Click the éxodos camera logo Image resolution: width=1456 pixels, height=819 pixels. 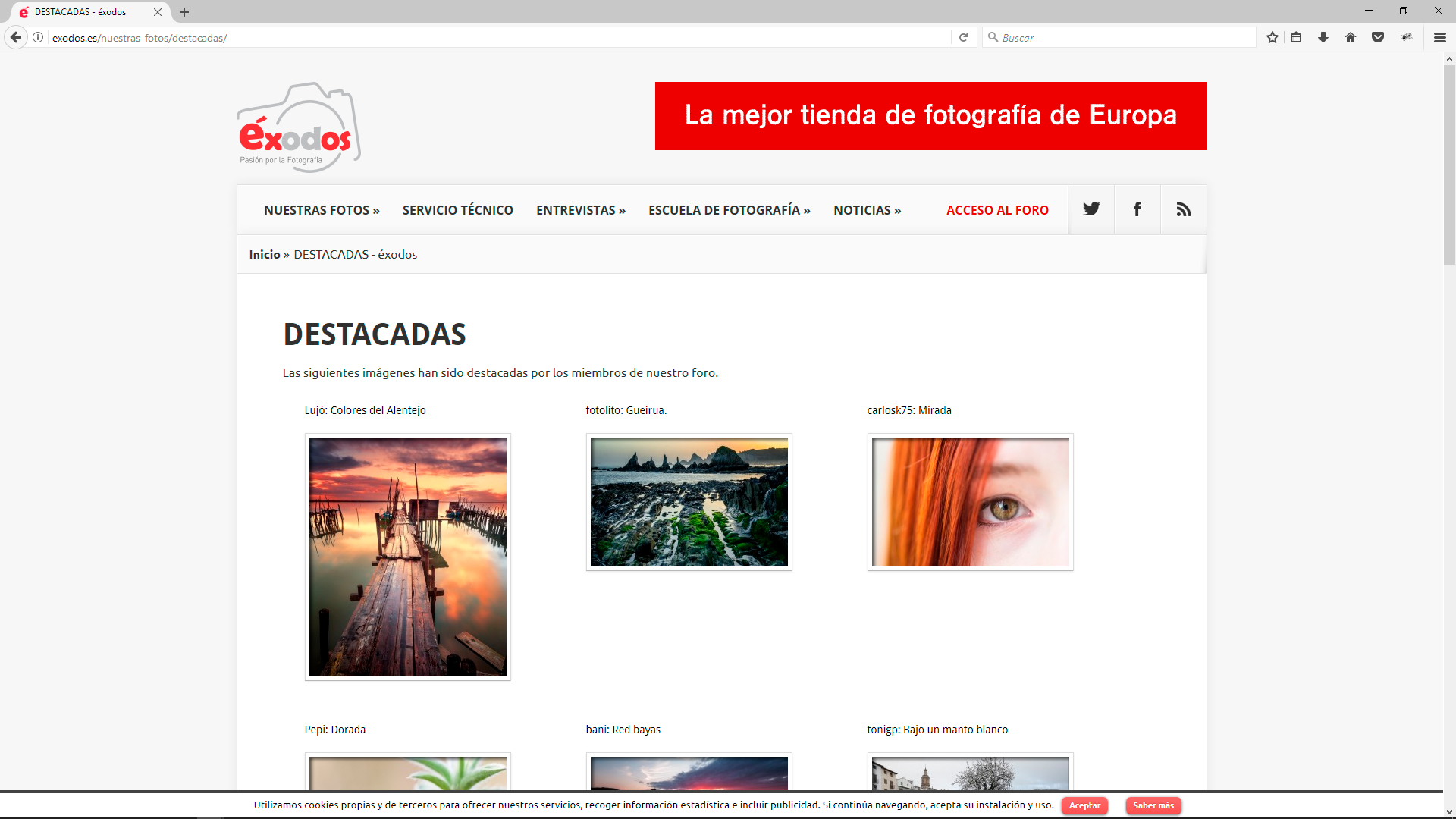coord(299,127)
